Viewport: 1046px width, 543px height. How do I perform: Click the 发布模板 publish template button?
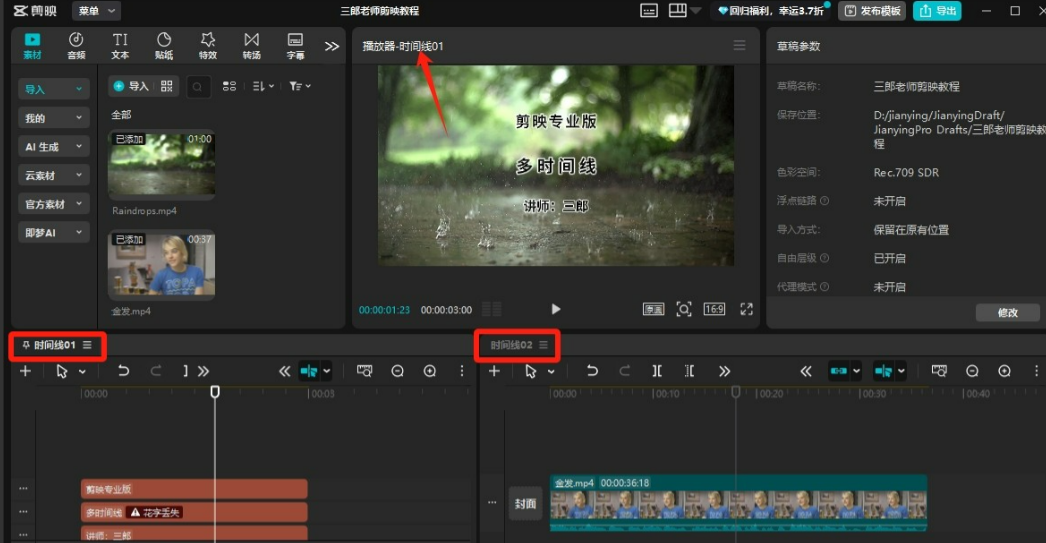click(872, 11)
